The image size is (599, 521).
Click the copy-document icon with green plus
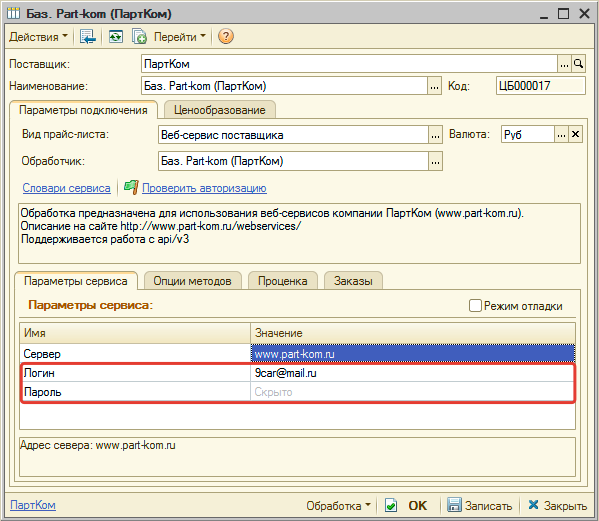coord(139,37)
